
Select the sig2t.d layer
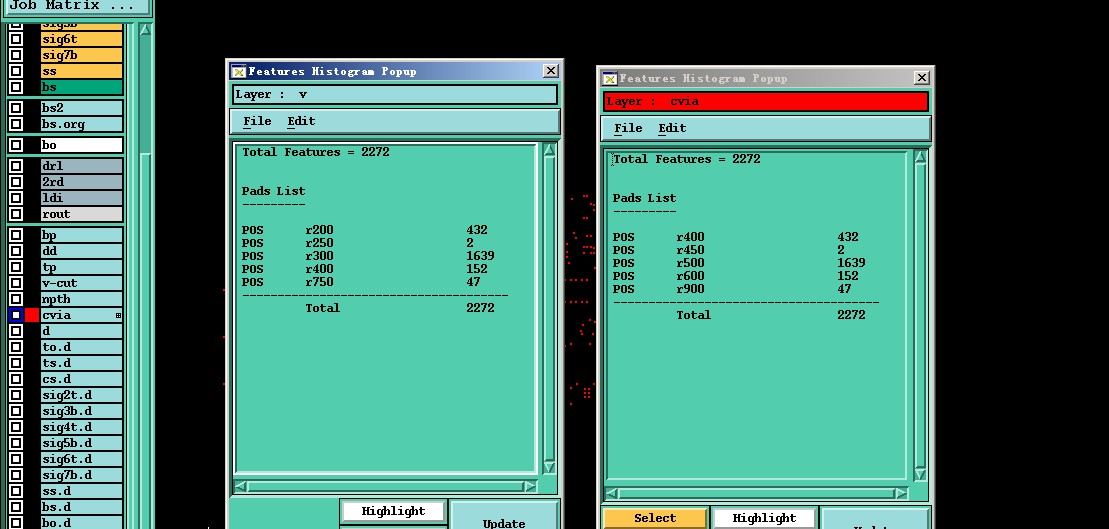pyautogui.click(x=82, y=395)
